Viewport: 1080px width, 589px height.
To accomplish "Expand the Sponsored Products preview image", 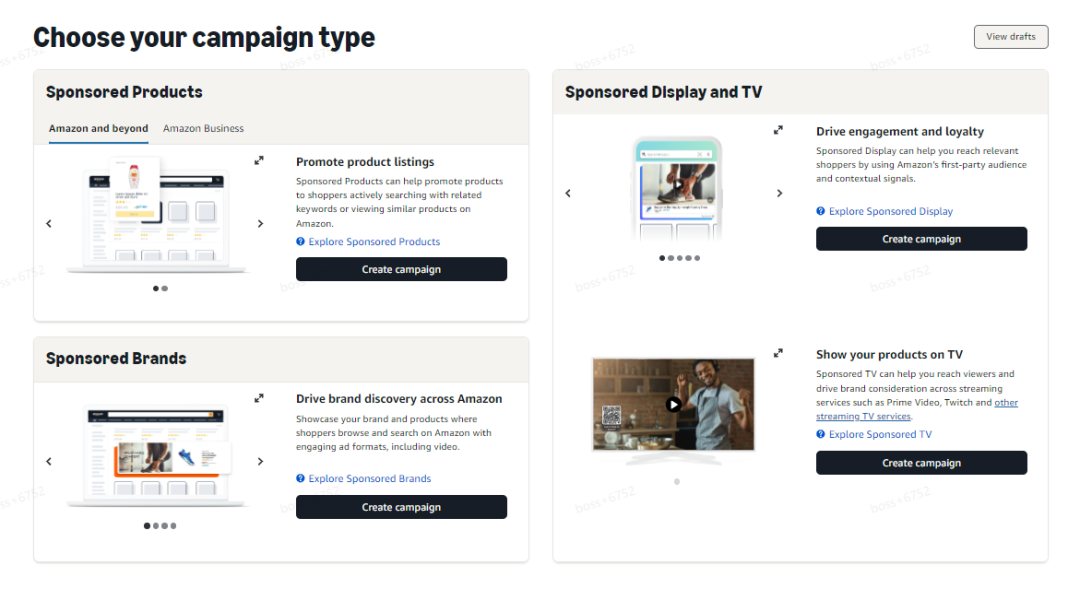I will pos(259,160).
